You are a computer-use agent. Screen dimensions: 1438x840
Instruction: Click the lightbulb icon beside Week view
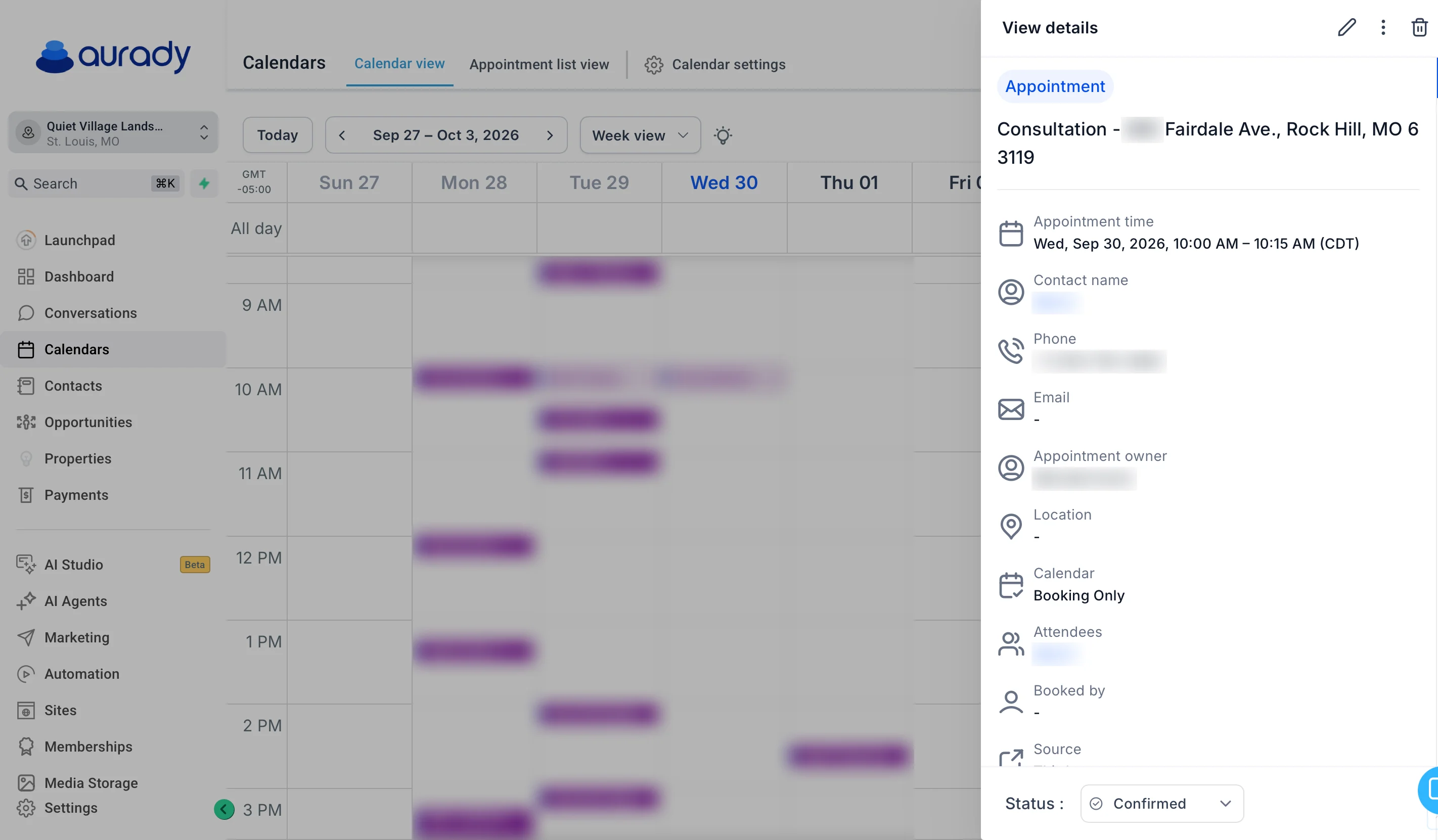tap(723, 135)
